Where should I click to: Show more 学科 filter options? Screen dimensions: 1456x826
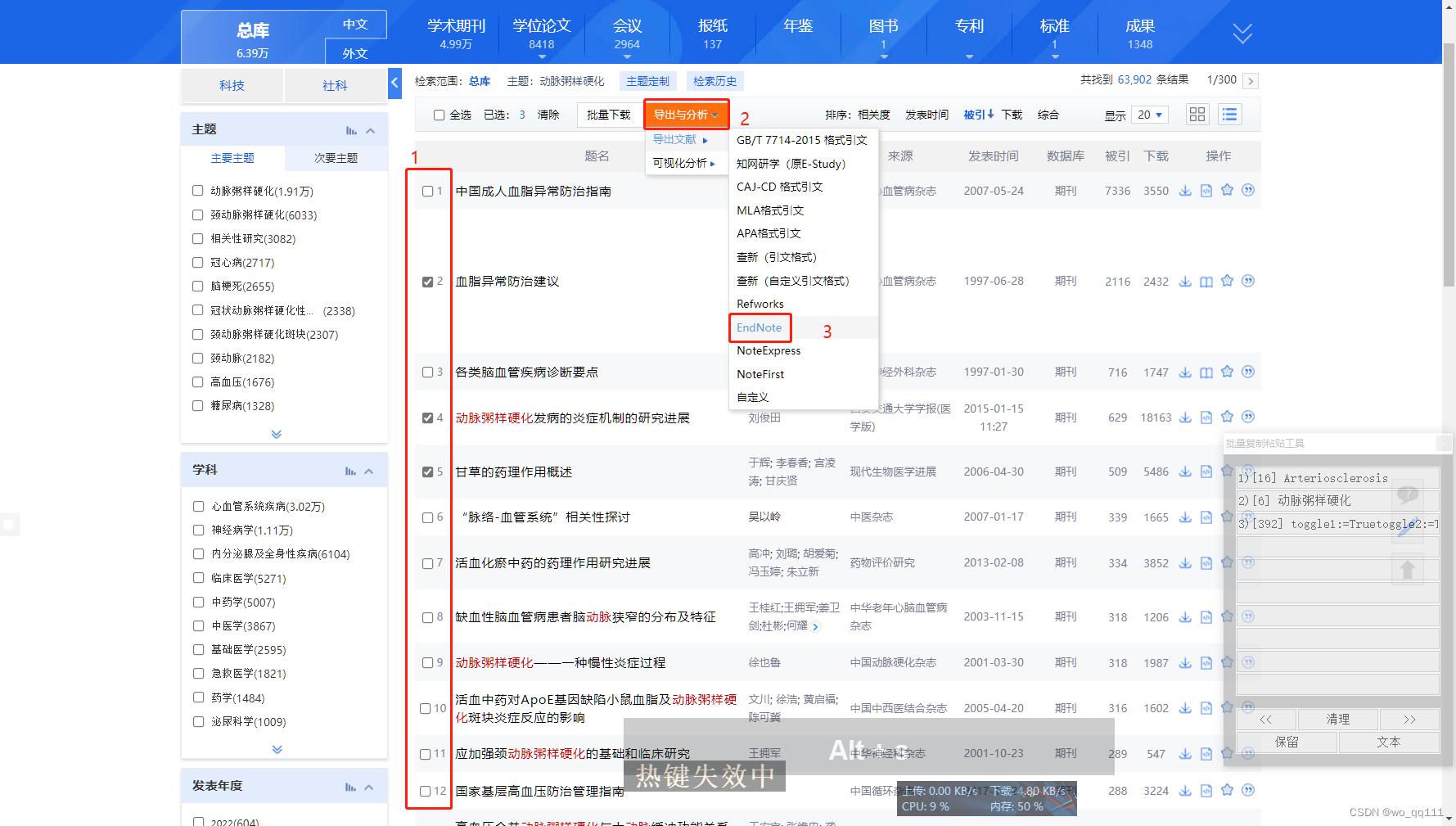277,749
